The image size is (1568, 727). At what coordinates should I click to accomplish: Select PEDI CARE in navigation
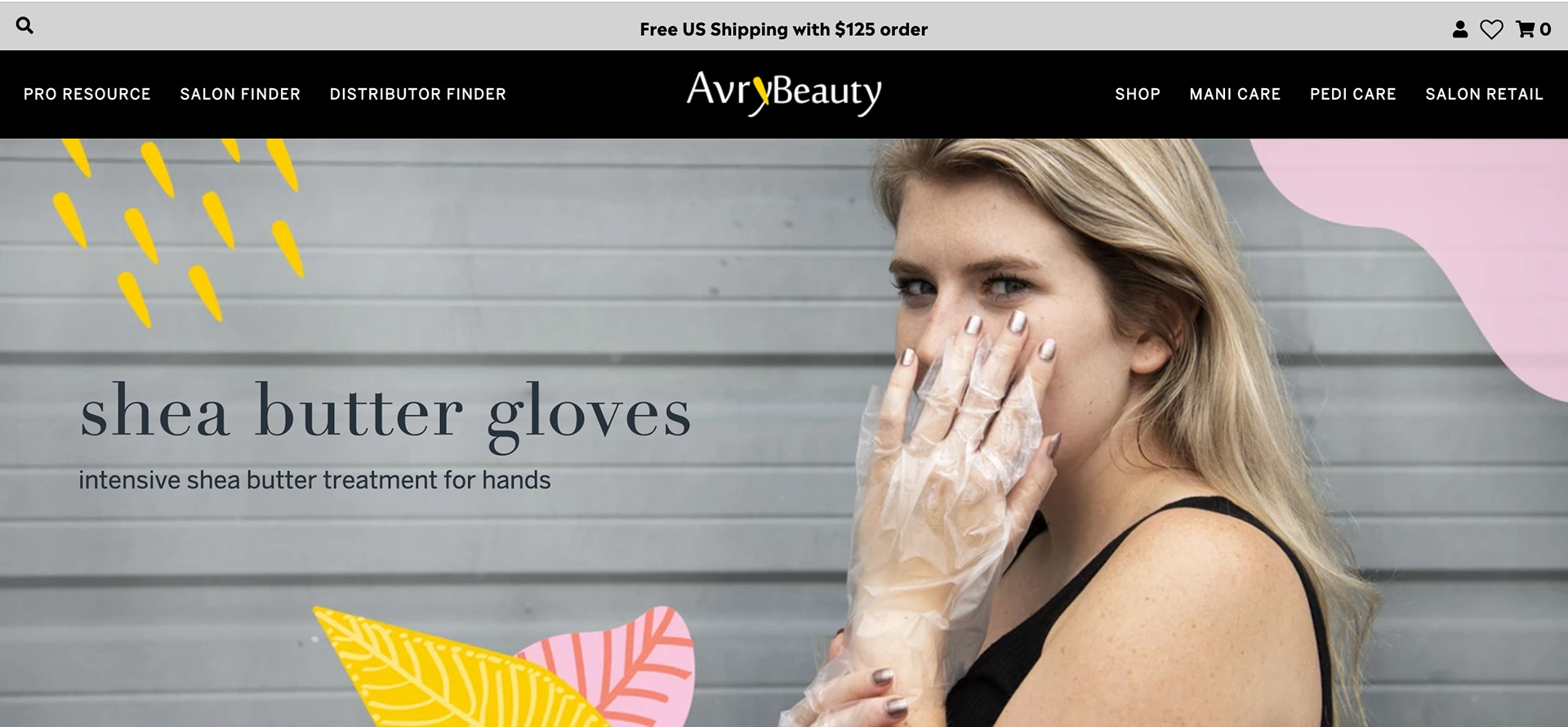coord(1353,94)
